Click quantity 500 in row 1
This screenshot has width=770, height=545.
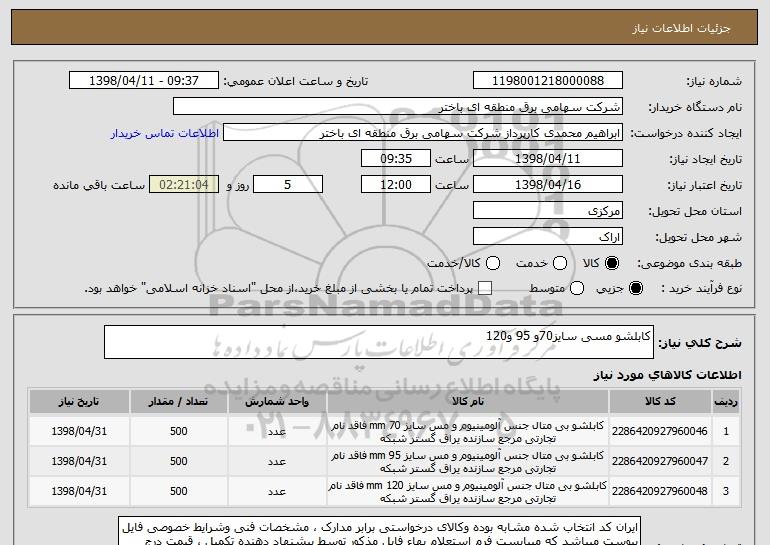[x=178, y=431]
